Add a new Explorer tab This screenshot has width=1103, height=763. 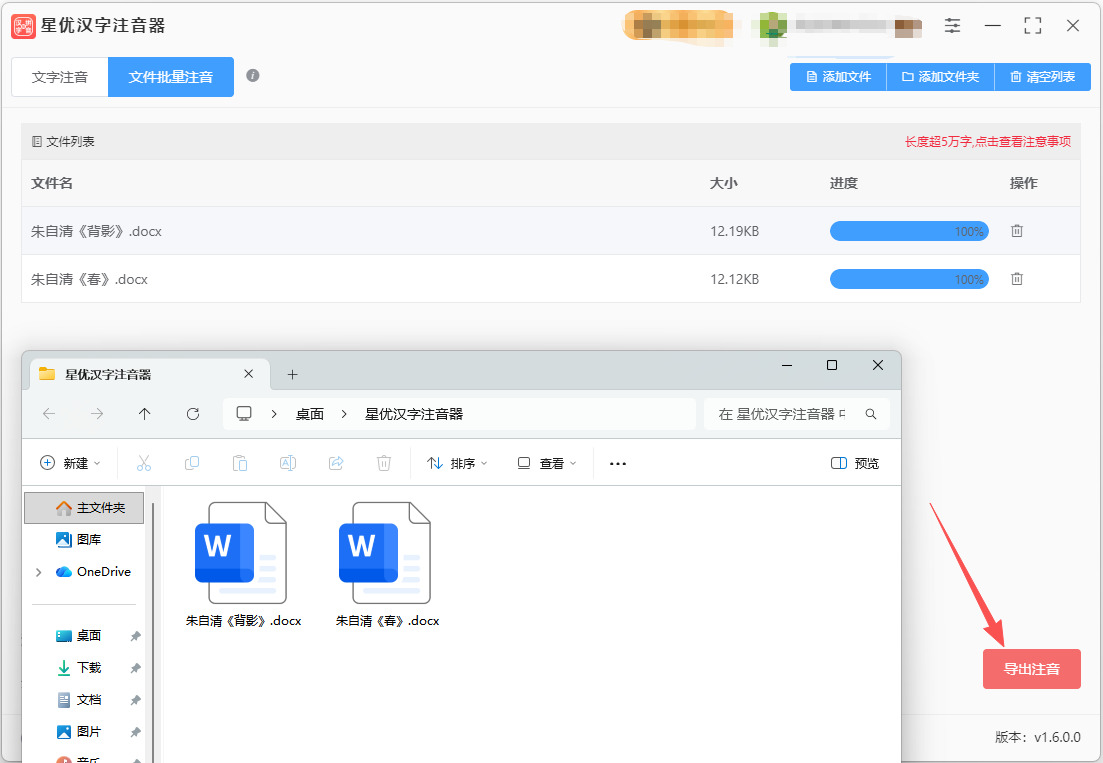293,375
